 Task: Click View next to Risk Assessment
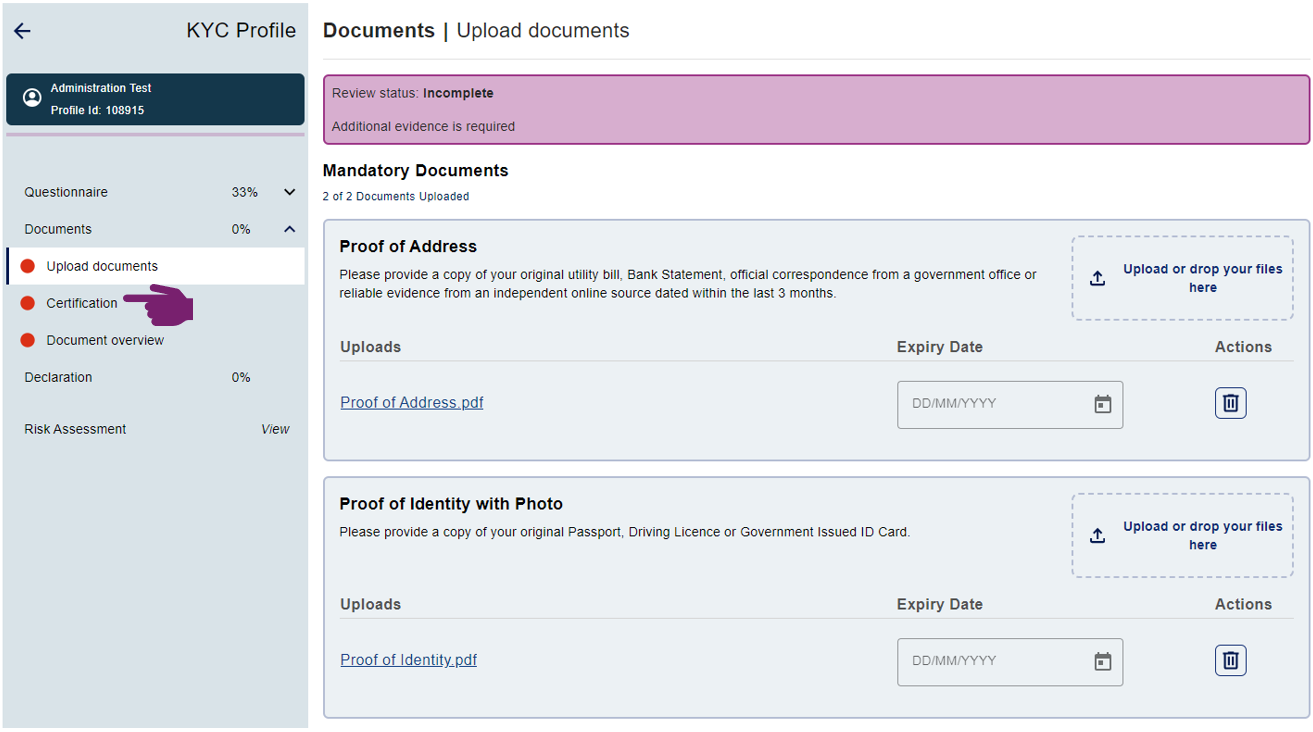tap(275, 429)
